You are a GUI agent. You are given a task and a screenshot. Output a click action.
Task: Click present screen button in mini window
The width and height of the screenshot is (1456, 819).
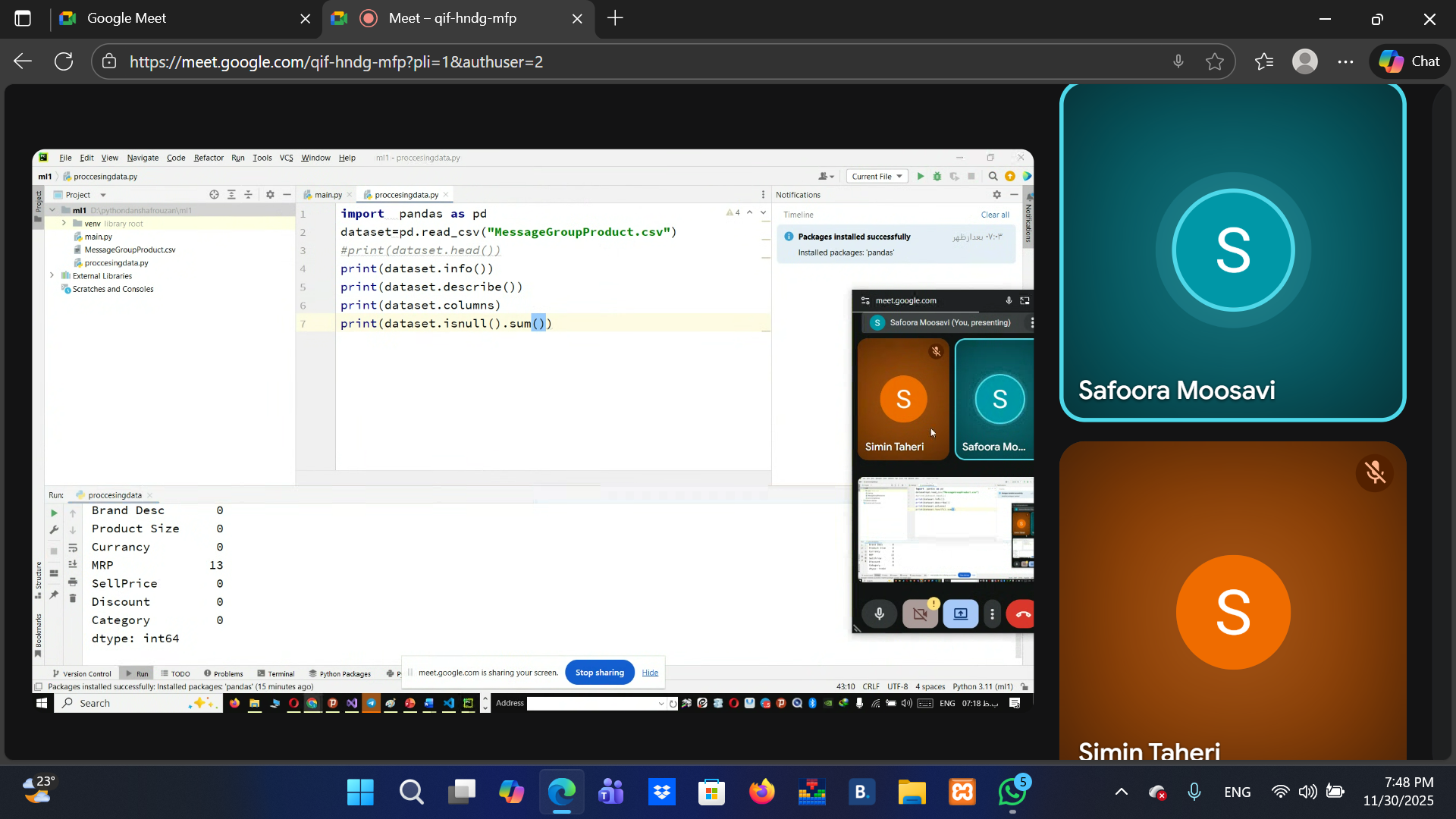click(x=960, y=614)
